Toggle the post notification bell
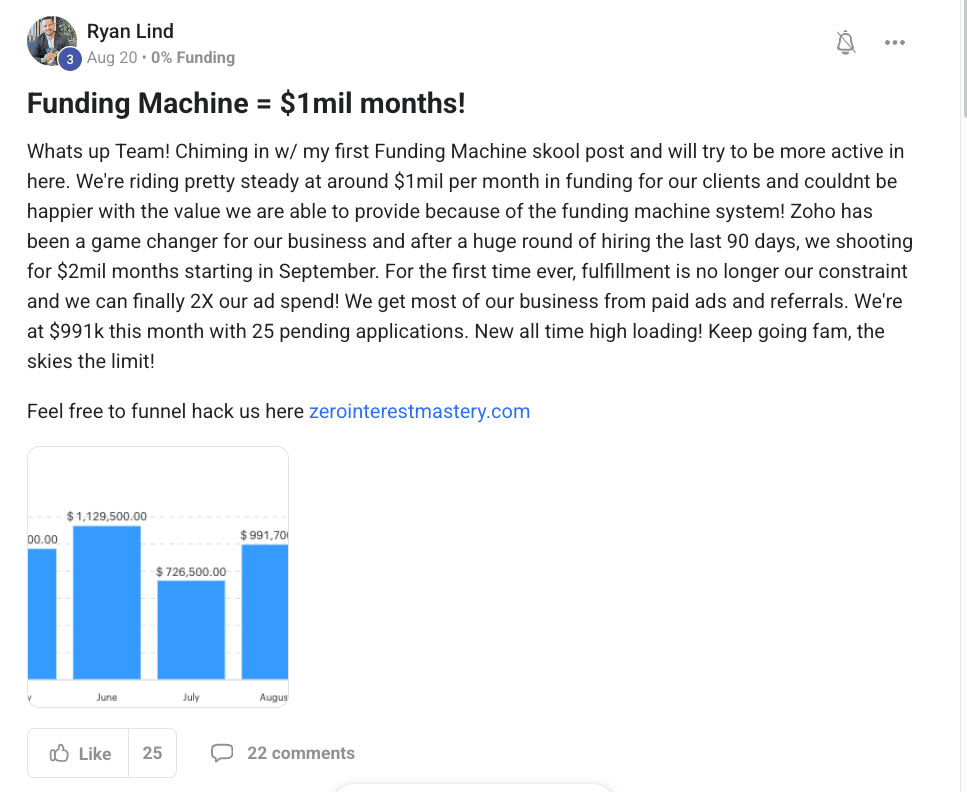Screen dimensions: 967x792 pyautogui.click(x=846, y=42)
